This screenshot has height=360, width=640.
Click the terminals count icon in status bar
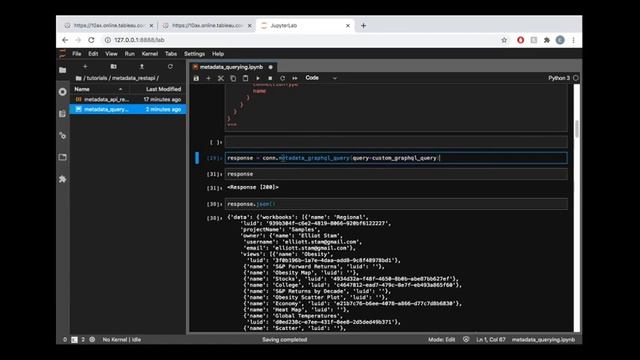[74, 340]
